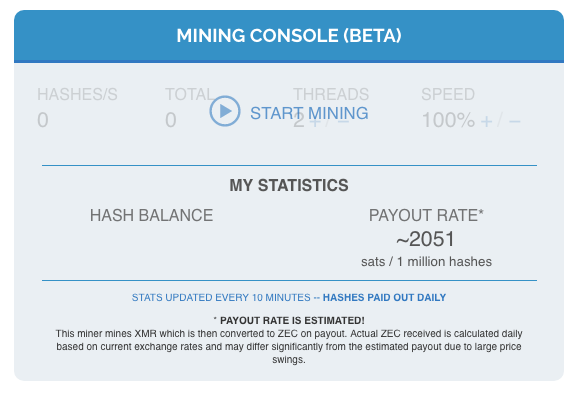
Task: Click the ~2051 payout rate value
Action: (x=425, y=239)
